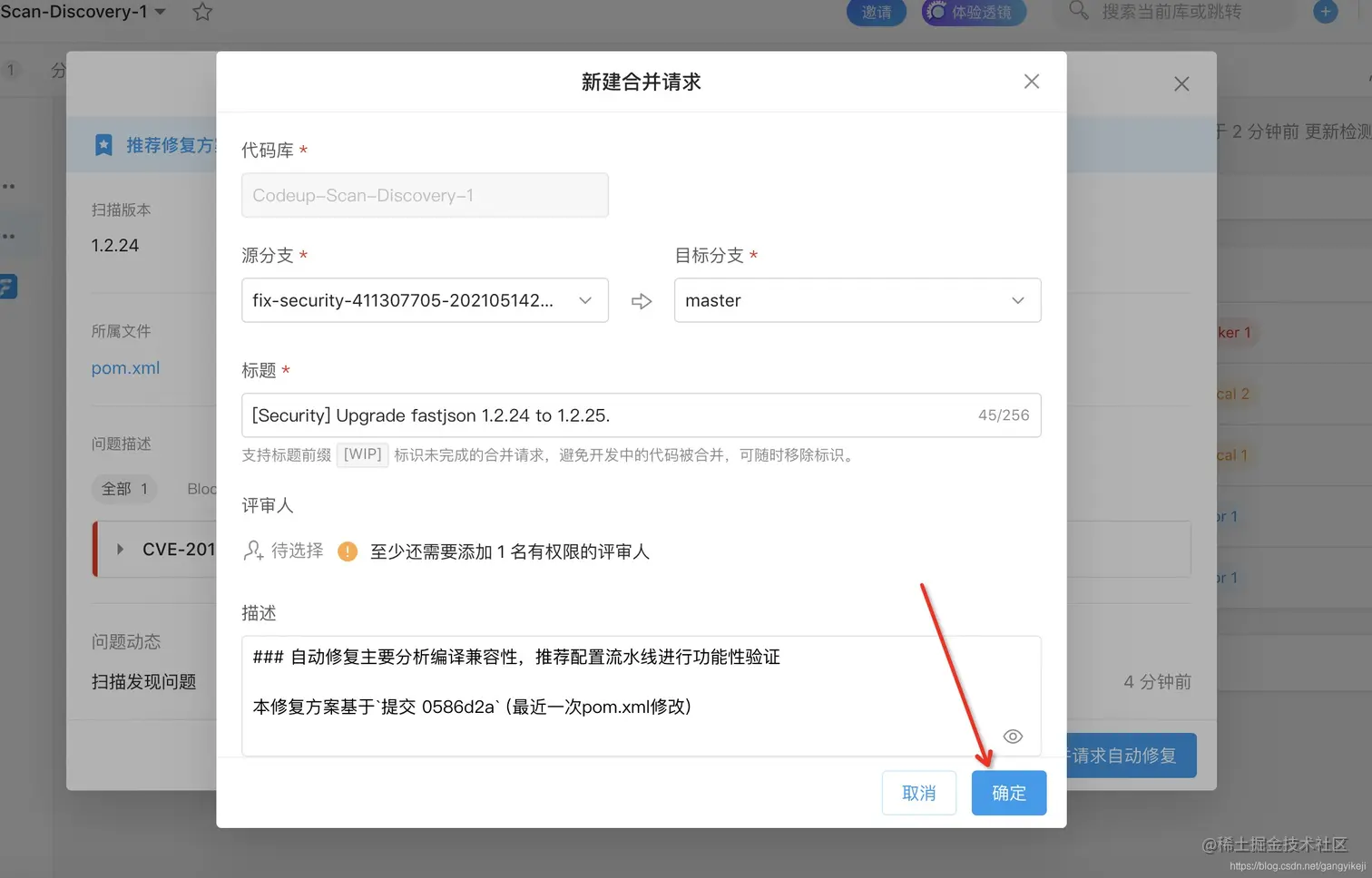Open the 源分支 dropdown
The height and width of the screenshot is (878, 1372).
[425, 300]
